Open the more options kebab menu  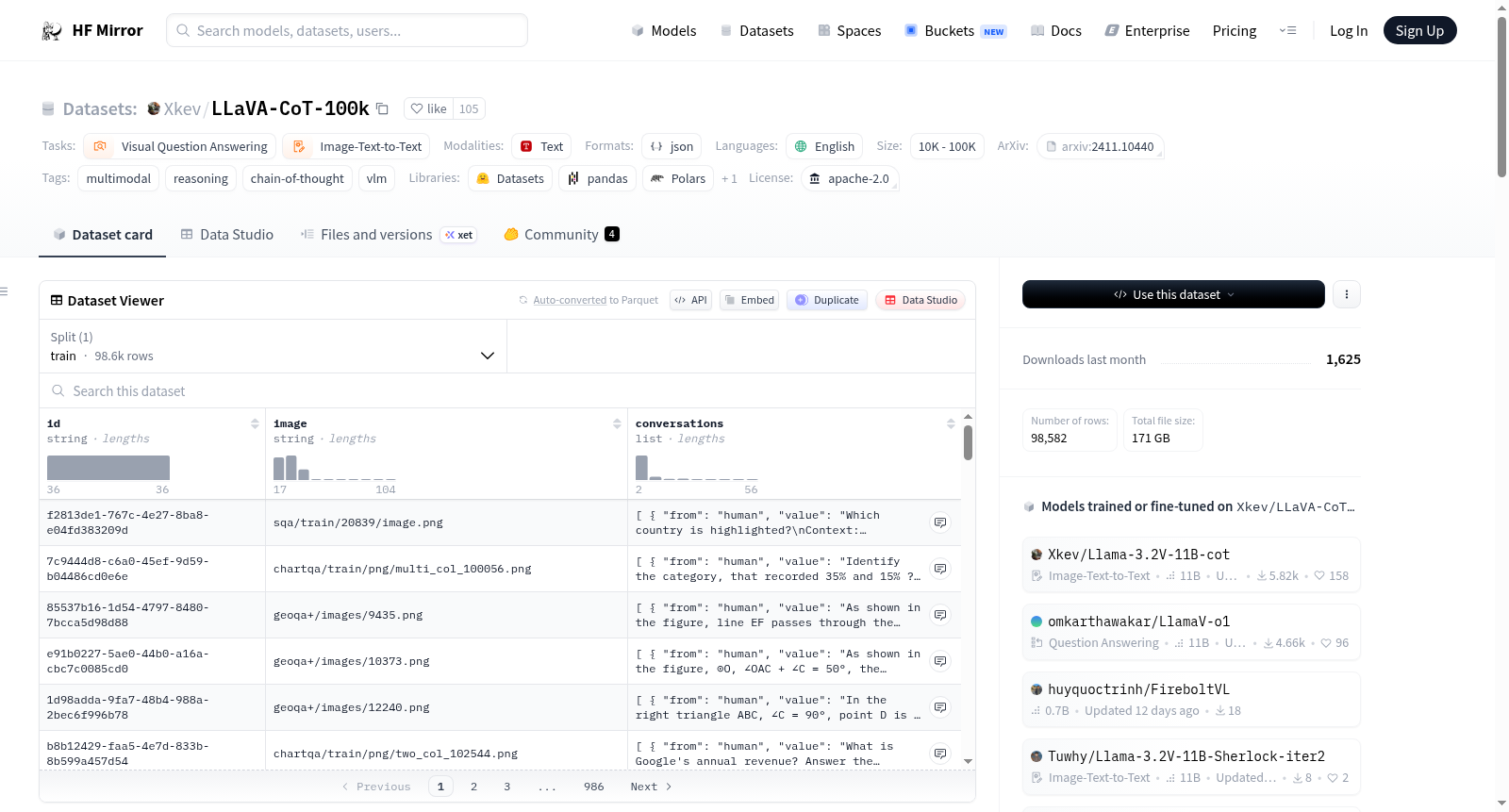coord(1347,294)
